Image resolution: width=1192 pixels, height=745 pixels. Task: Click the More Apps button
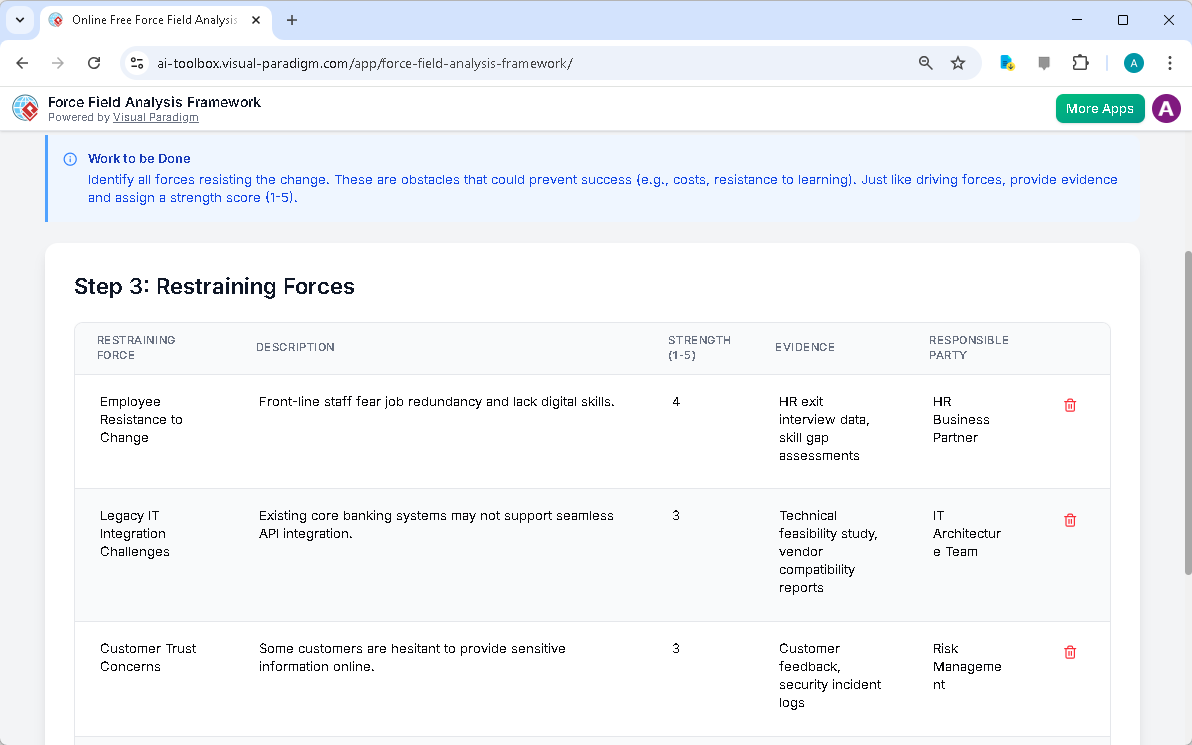[1100, 108]
